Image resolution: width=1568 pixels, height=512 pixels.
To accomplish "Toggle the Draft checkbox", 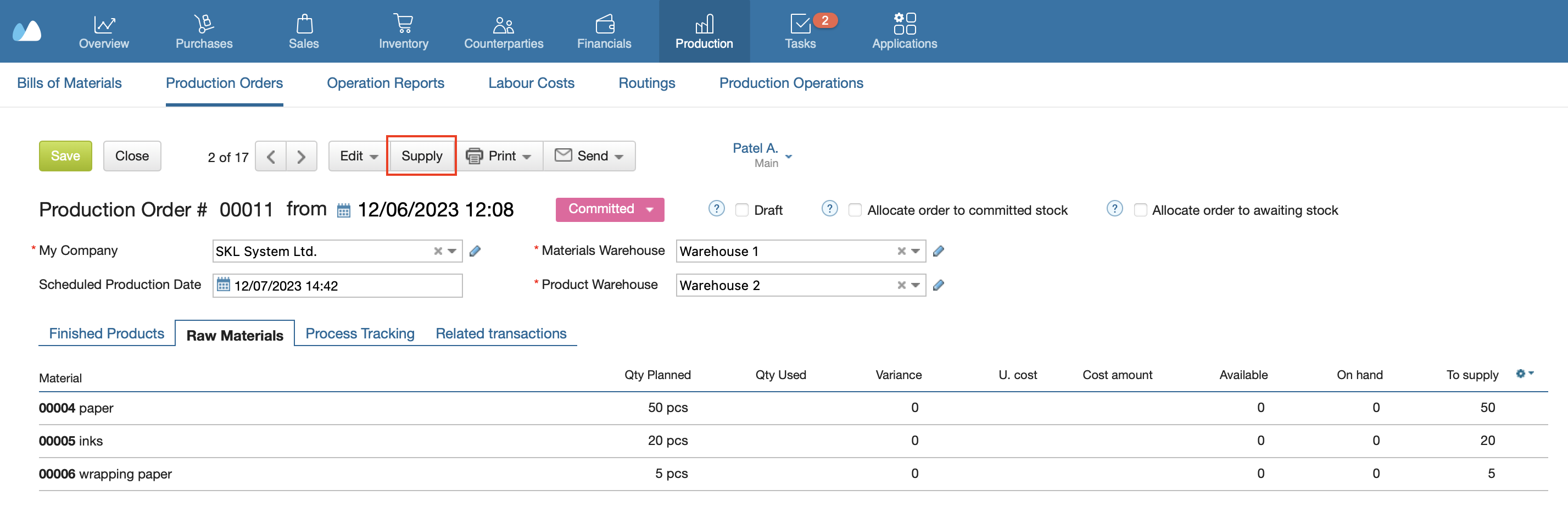I will (x=742, y=210).
